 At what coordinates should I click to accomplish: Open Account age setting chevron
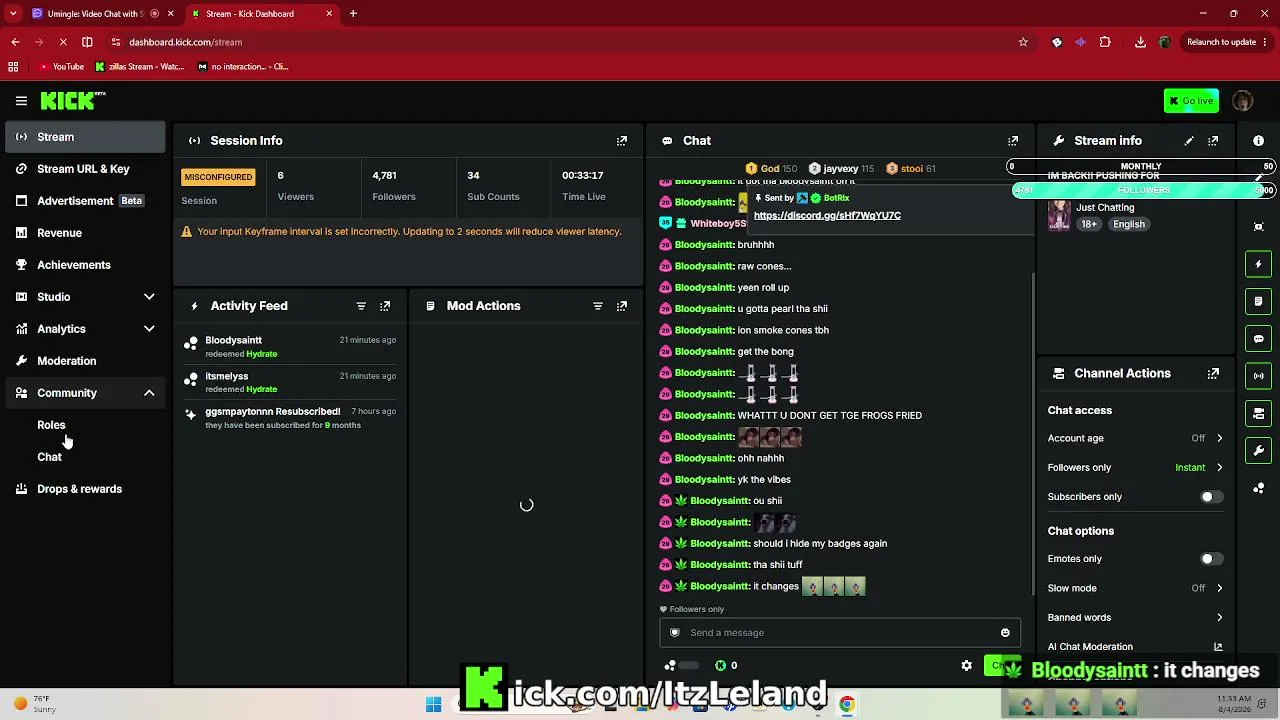(1219, 438)
